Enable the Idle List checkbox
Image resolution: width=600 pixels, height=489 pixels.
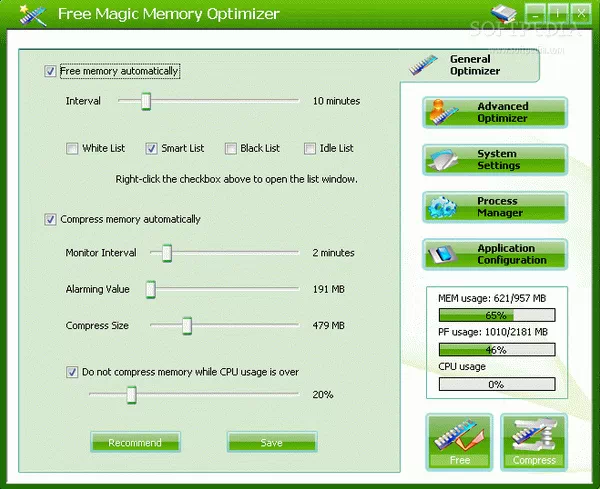(310, 148)
